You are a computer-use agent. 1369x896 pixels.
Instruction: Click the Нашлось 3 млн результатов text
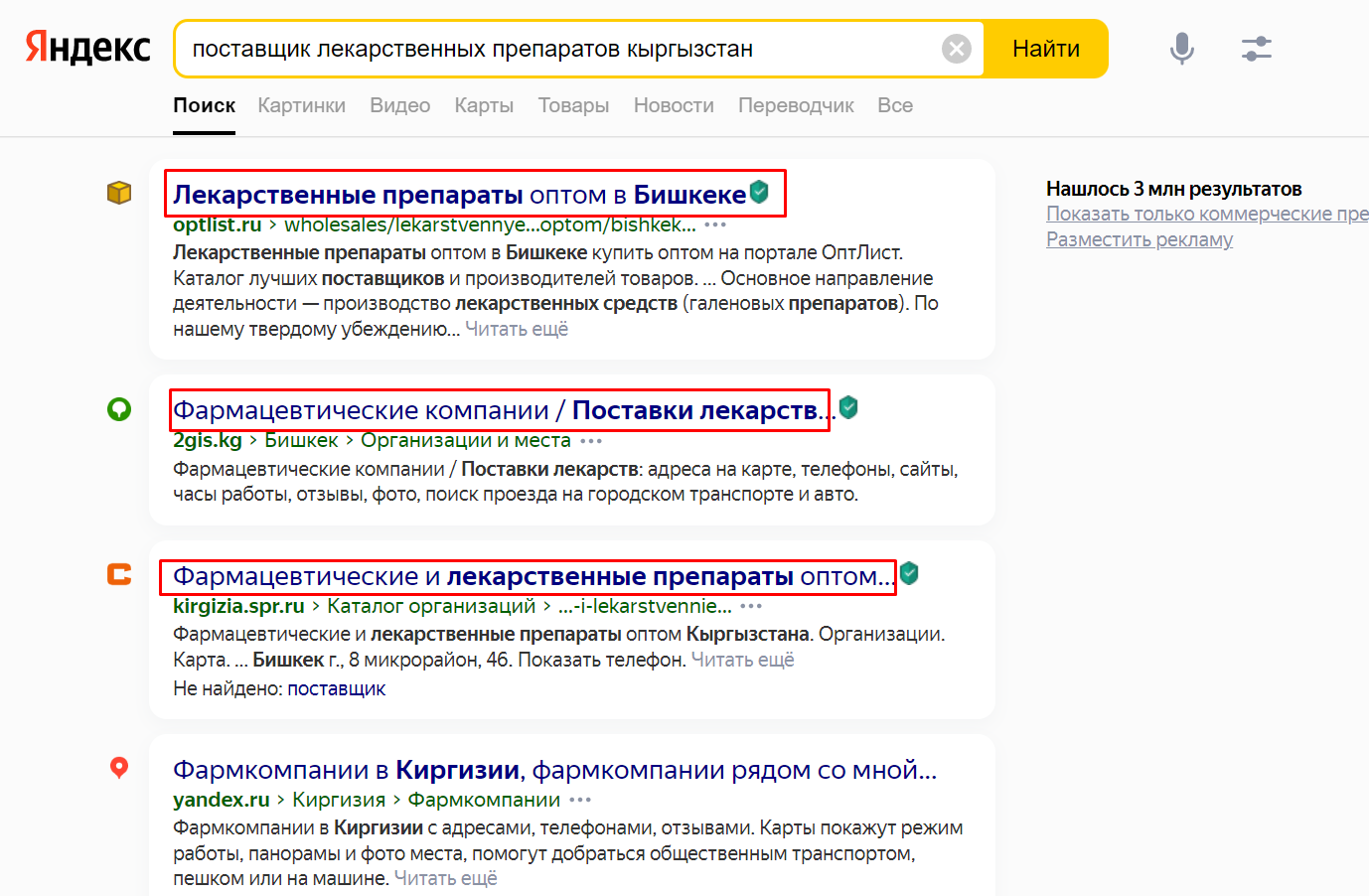[1173, 189]
